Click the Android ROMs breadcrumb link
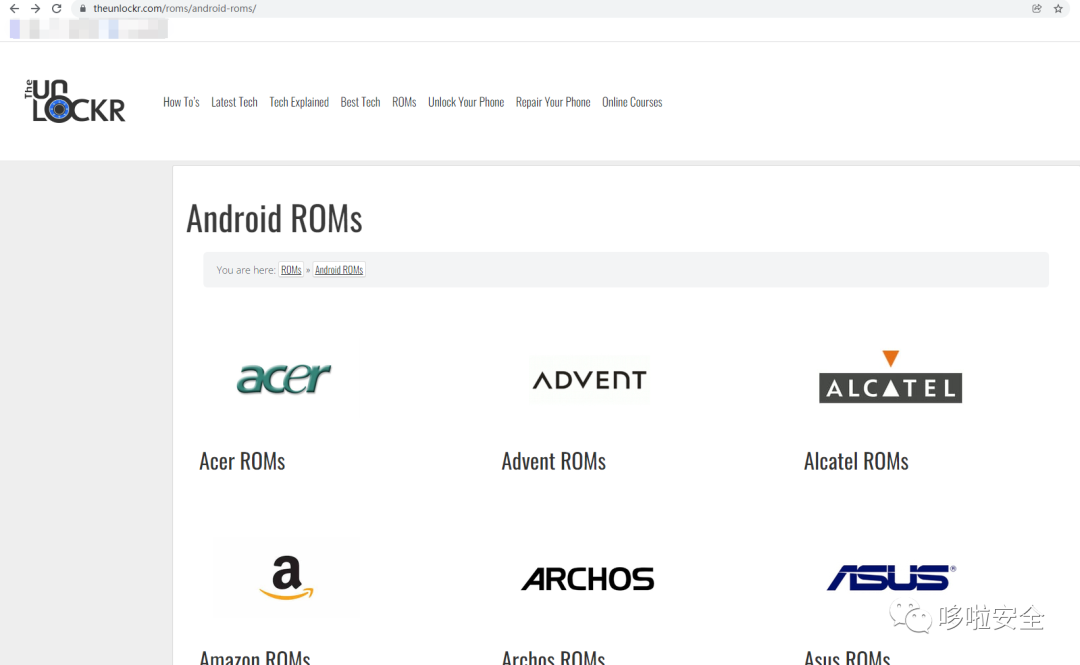This screenshot has height=665, width=1080. 339,270
